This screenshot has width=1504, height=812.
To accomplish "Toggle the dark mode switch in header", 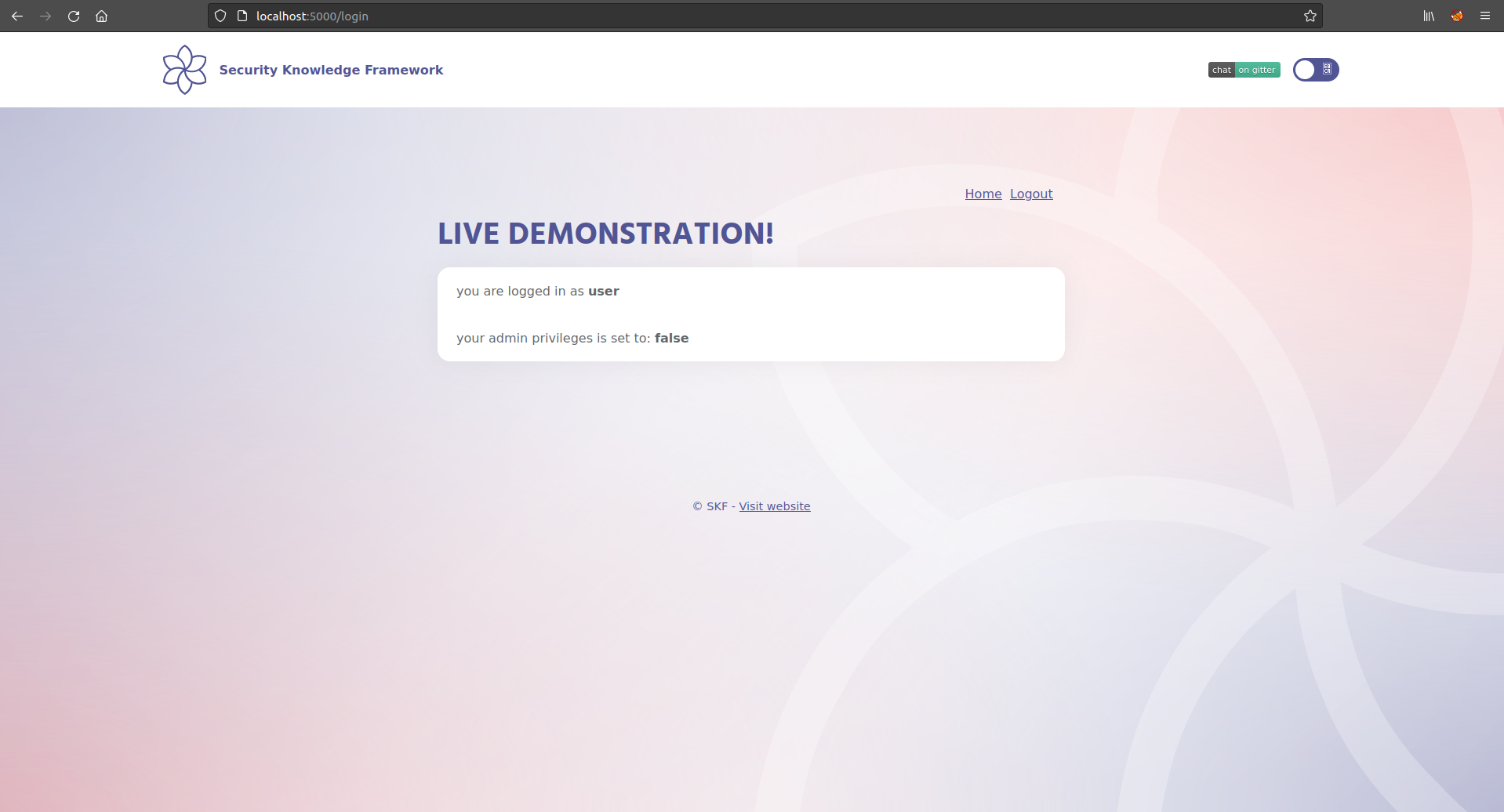I will pyautogui.click(x=1316, y=70).
